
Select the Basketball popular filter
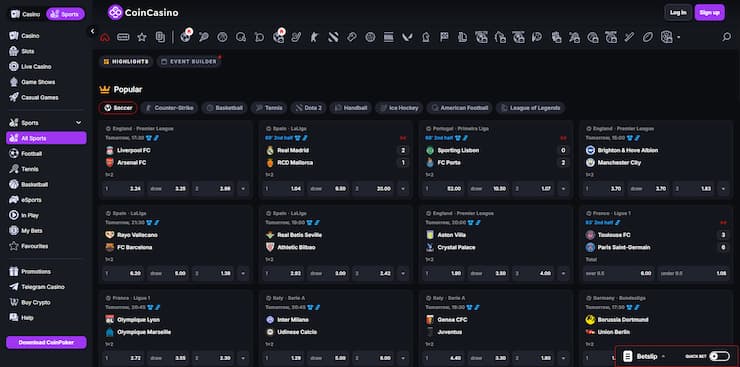click(x=224, y=108)
